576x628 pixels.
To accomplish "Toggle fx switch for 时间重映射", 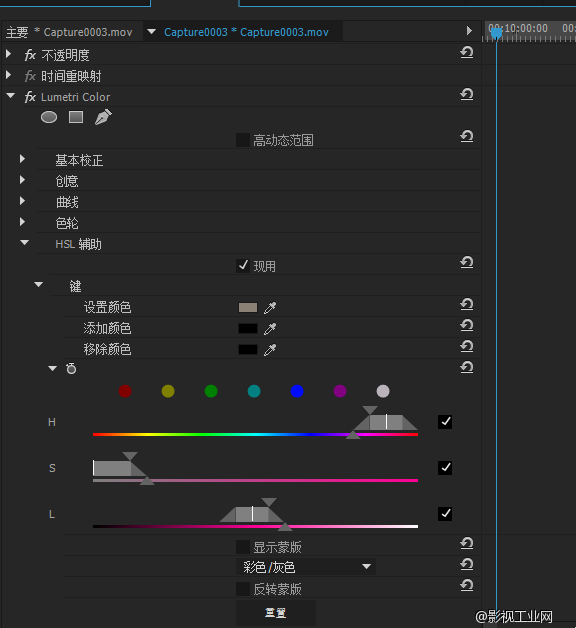I will 30,76.
